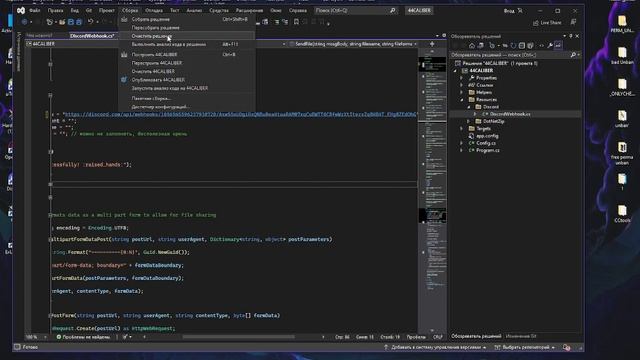Viewport: 640px width, 360px height.
Task: Select app.config in Solution Explorer
Action: coord(487,136)
